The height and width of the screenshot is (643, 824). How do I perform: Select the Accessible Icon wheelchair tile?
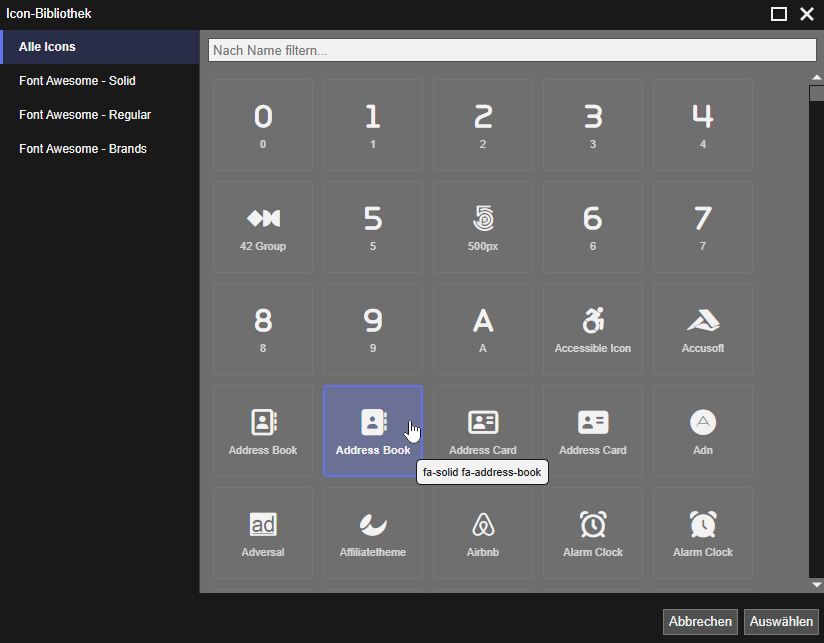[593, 329]
